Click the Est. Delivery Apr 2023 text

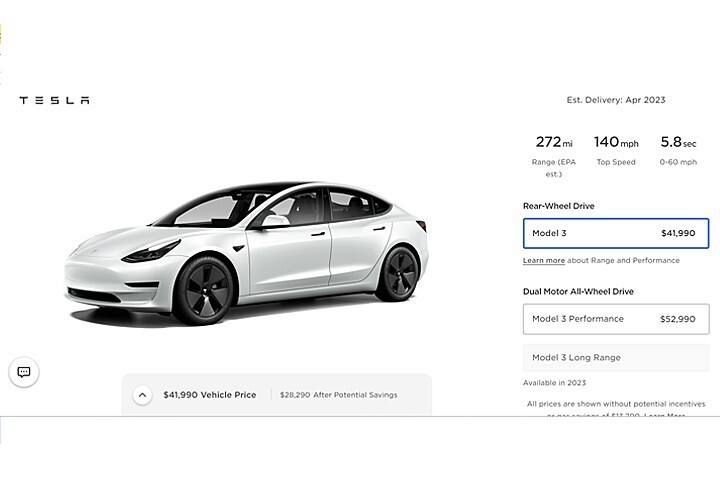tap(615, 100)
